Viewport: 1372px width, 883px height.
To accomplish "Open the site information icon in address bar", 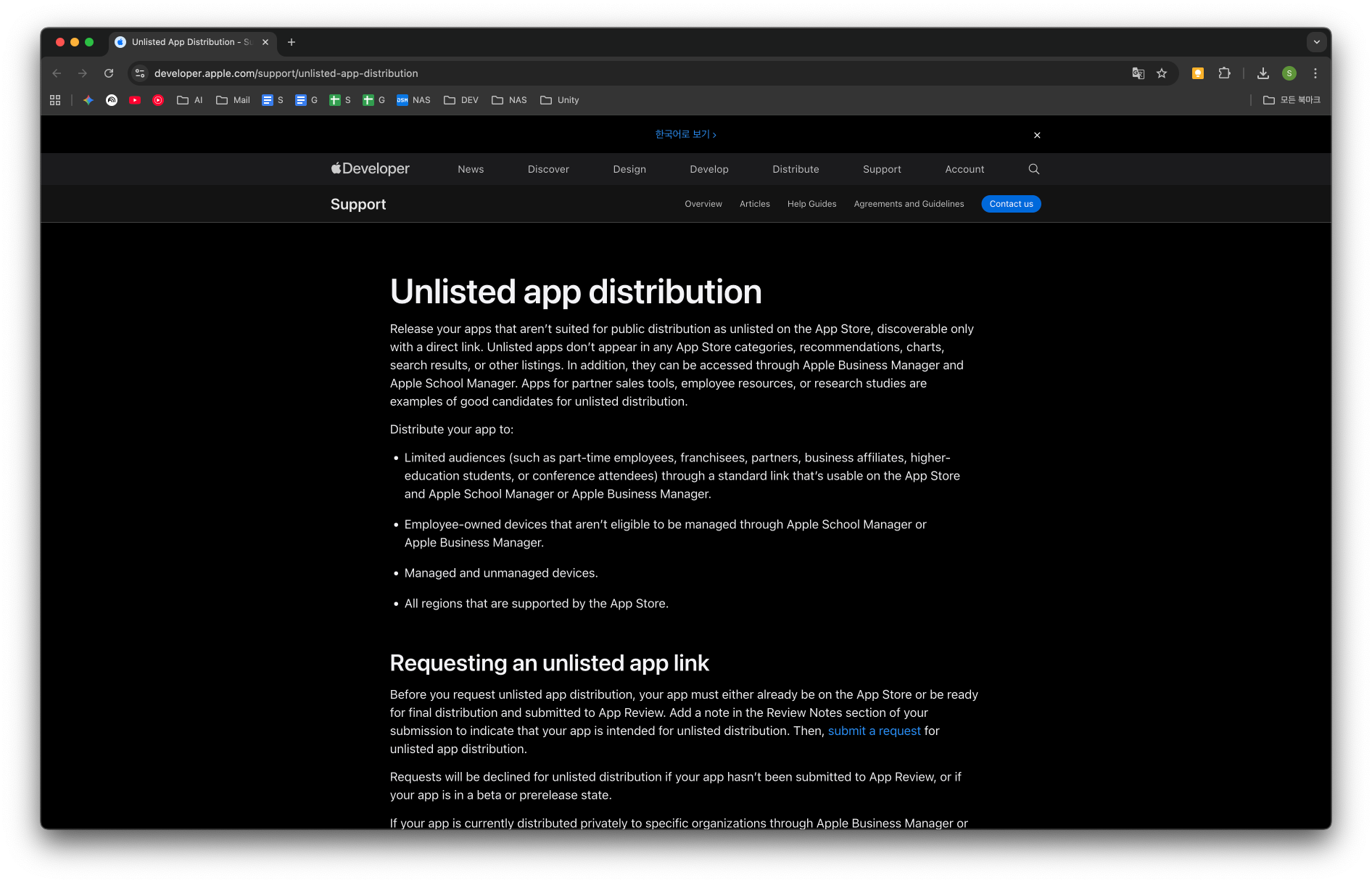I will 140,73.
